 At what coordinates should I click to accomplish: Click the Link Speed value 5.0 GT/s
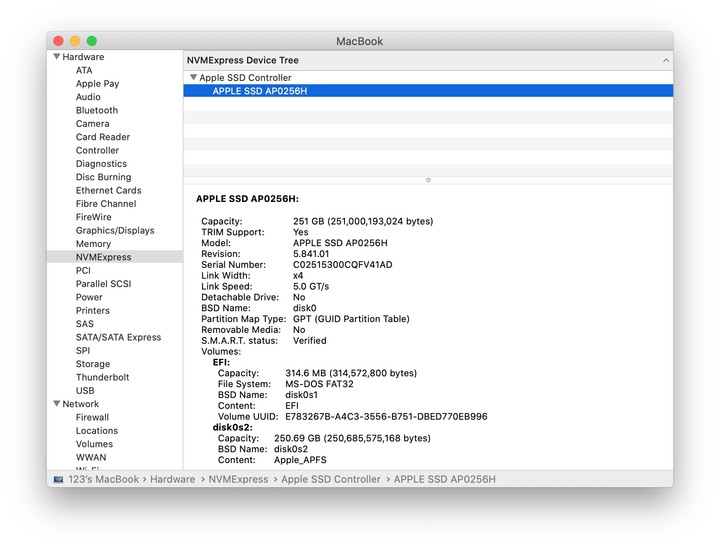click(x=311, y=286)
